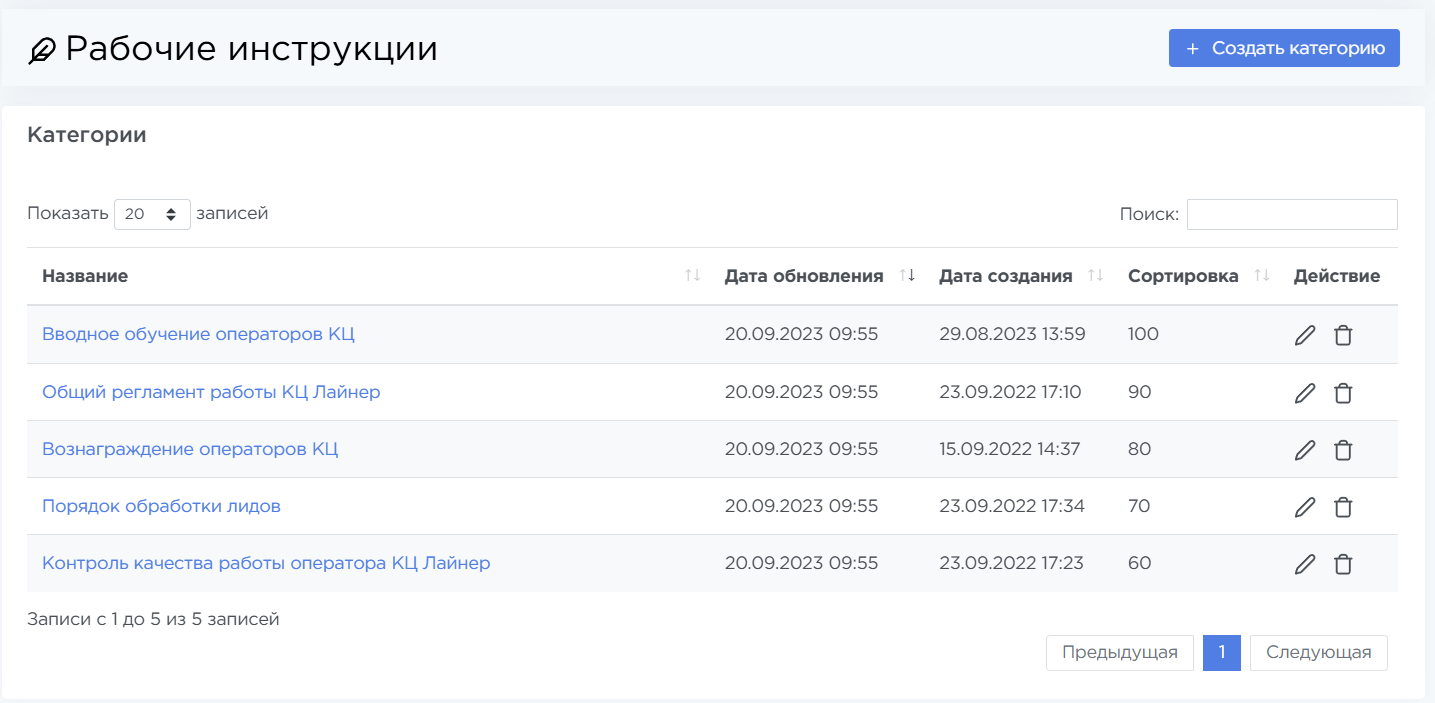Focus the Поиск search field
This screenshot has width=1435, height=703.
(x=1291, y=214)
